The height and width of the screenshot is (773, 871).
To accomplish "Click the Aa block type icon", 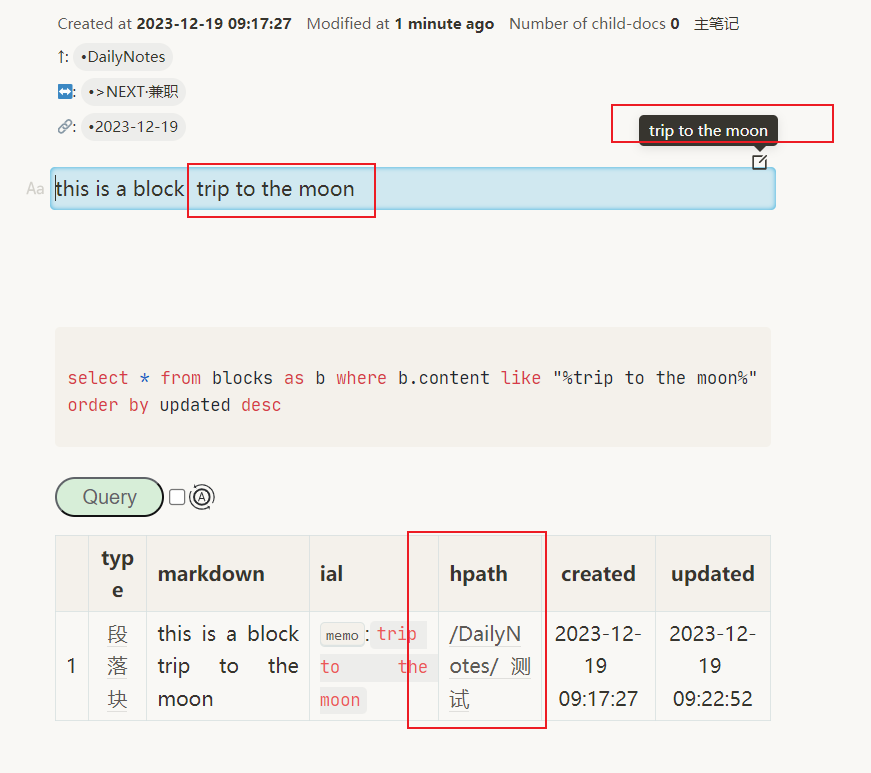I will (x=35, y=188).
